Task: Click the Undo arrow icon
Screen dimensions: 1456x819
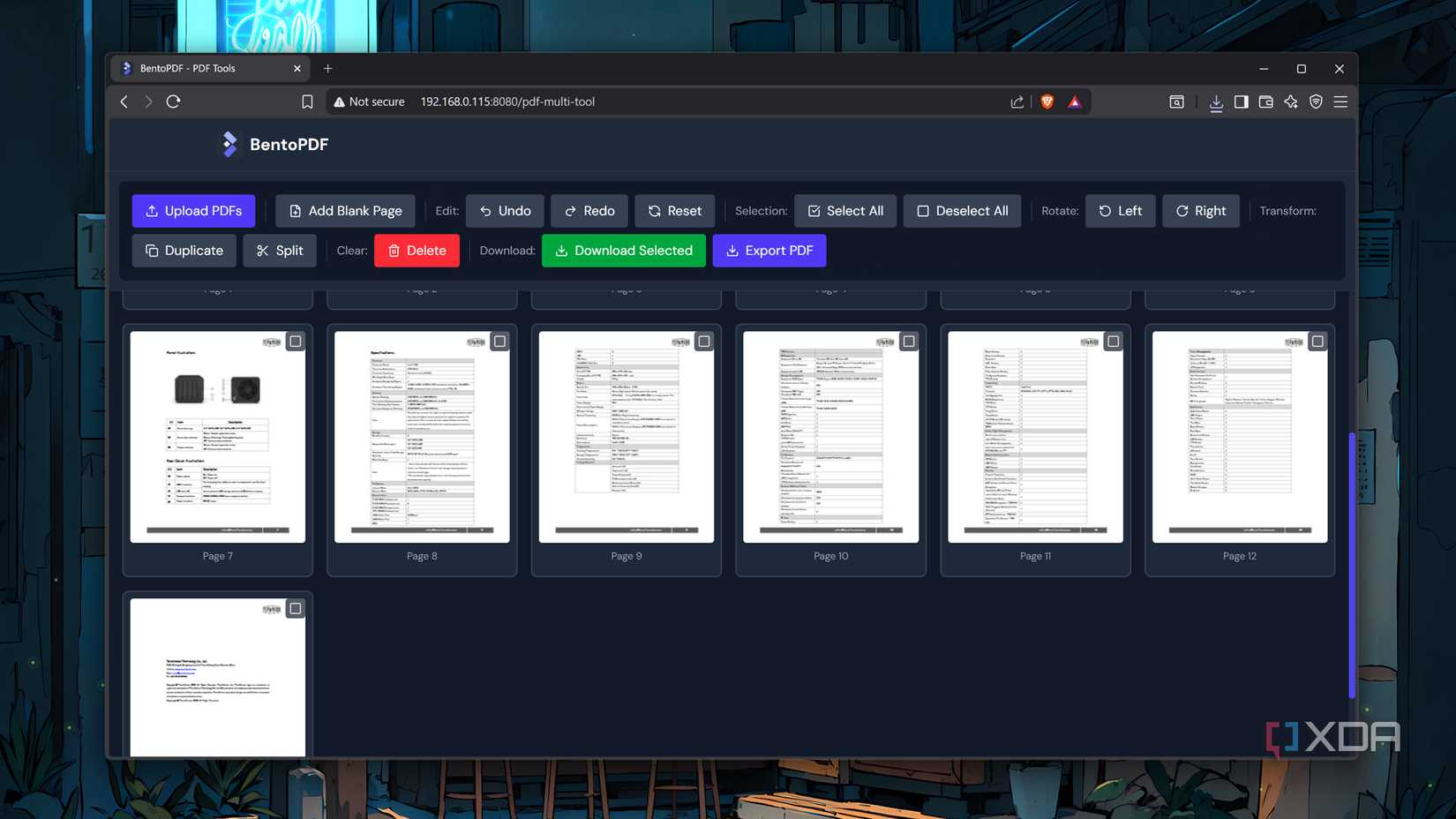Action: 484,211
